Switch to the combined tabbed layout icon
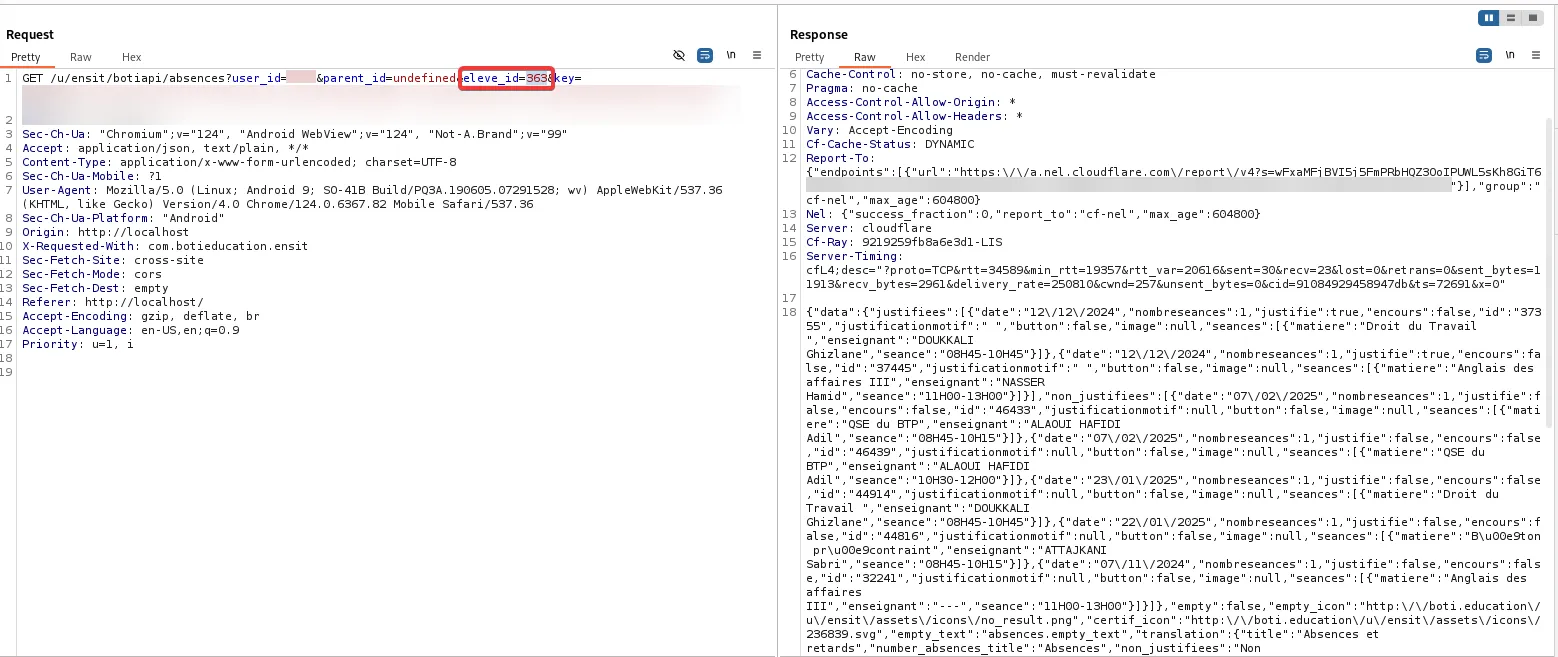Viewport: 1558px width, 657px height. pos(1531,18)
